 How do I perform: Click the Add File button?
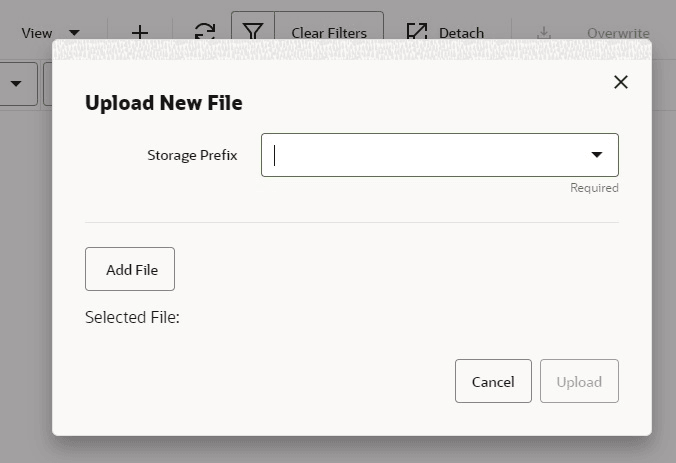[x=130, y=269]
